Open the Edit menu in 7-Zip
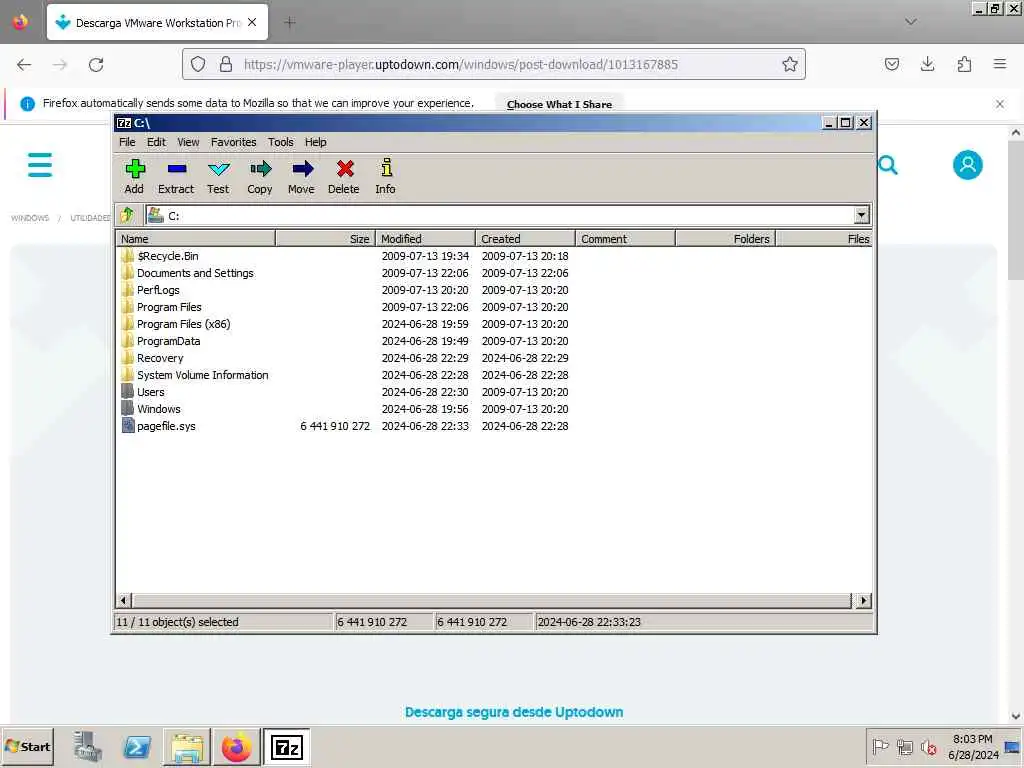Image resolution: width=1024 pixels, height=768 pixels. pyautogui.click(x=156, y=142)
